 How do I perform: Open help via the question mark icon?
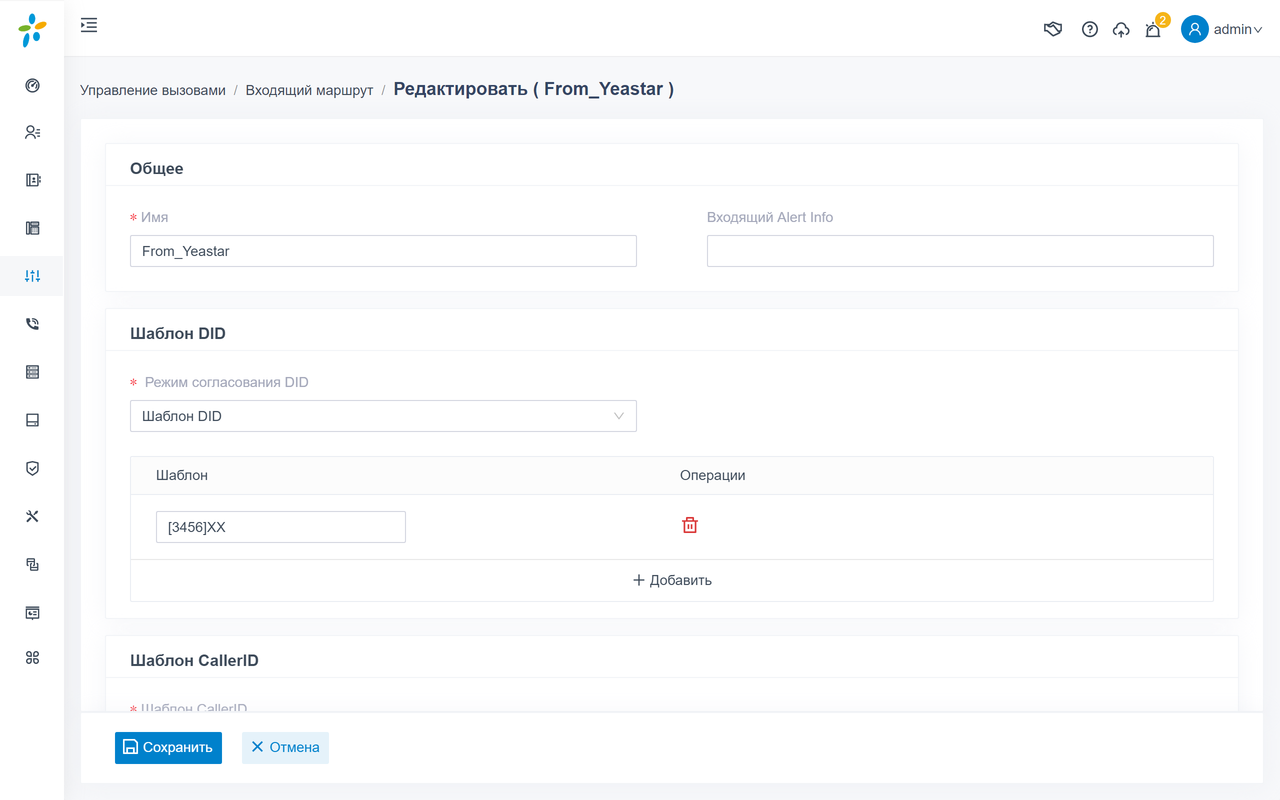1090,29
